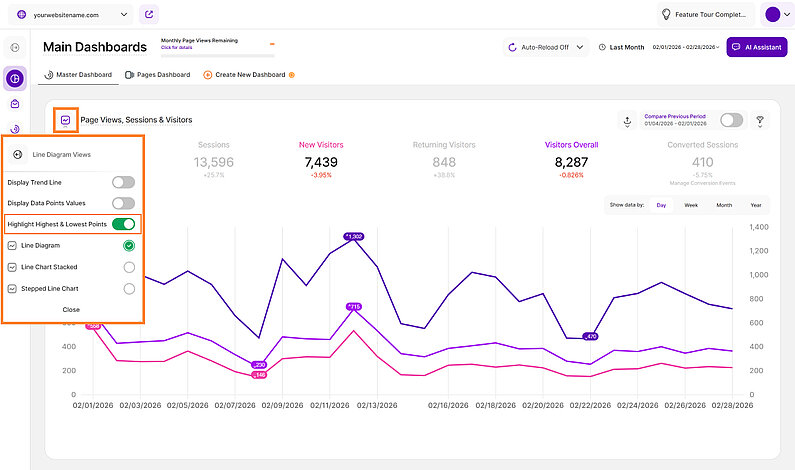Open the chart filter icon

coord(760,120)
